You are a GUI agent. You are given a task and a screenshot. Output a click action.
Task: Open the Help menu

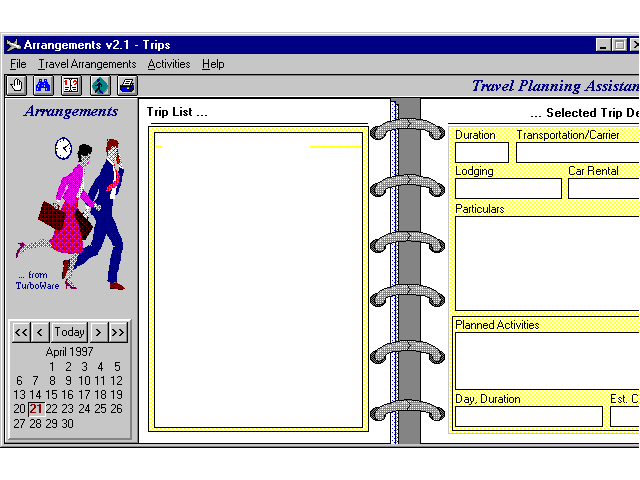click(x=213, y=64)
